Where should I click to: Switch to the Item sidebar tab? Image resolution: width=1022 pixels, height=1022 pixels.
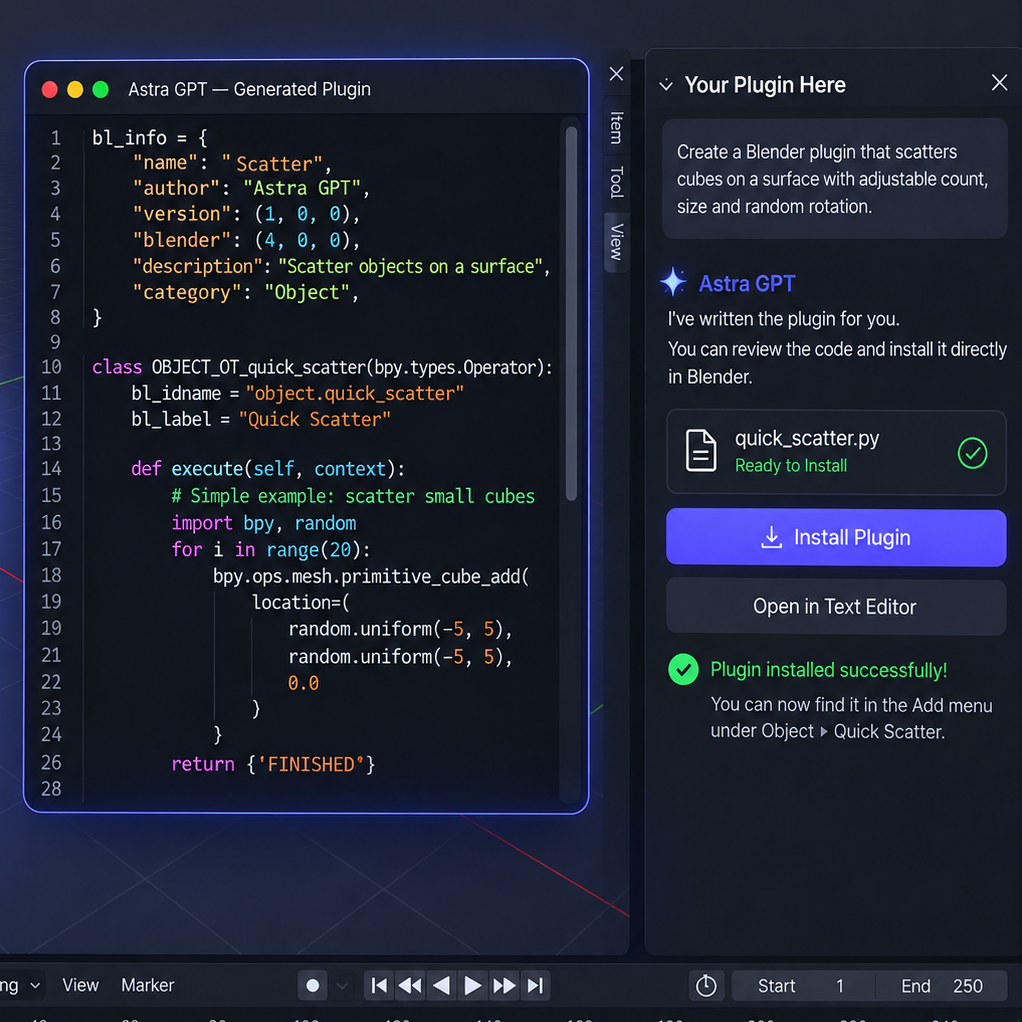click(x=616, y=127)
